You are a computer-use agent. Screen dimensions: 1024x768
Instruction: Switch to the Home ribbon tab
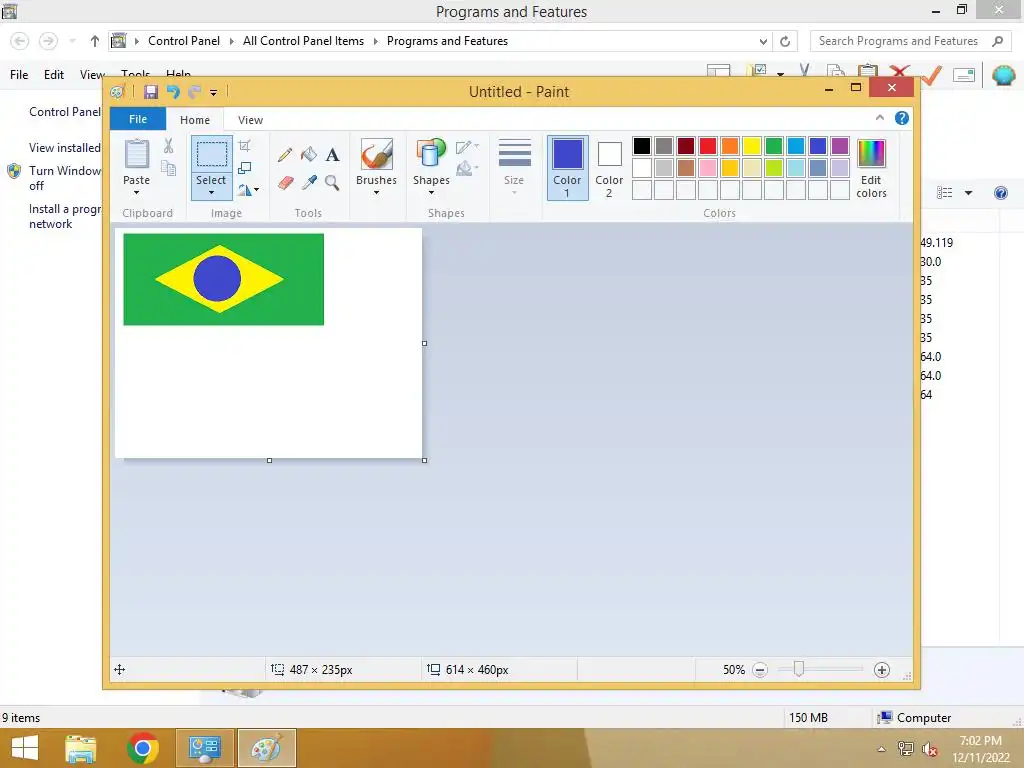(195, 120)
